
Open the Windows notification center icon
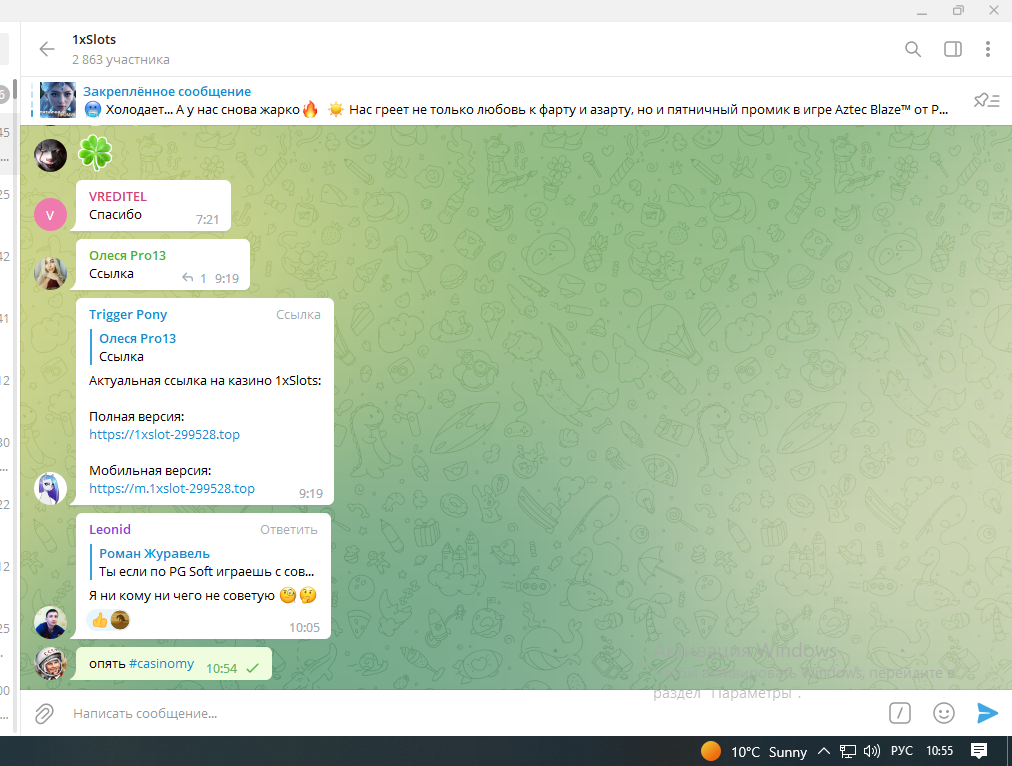coord(979,751)
